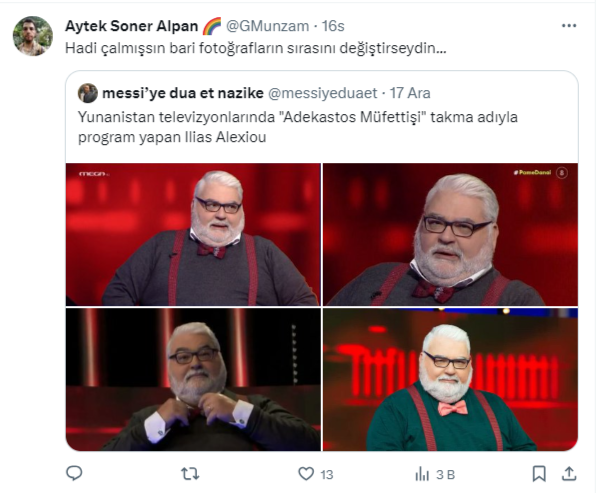Visit Aytek Soner Alpan display name
The image size is (606, 493).
[131, 26]
